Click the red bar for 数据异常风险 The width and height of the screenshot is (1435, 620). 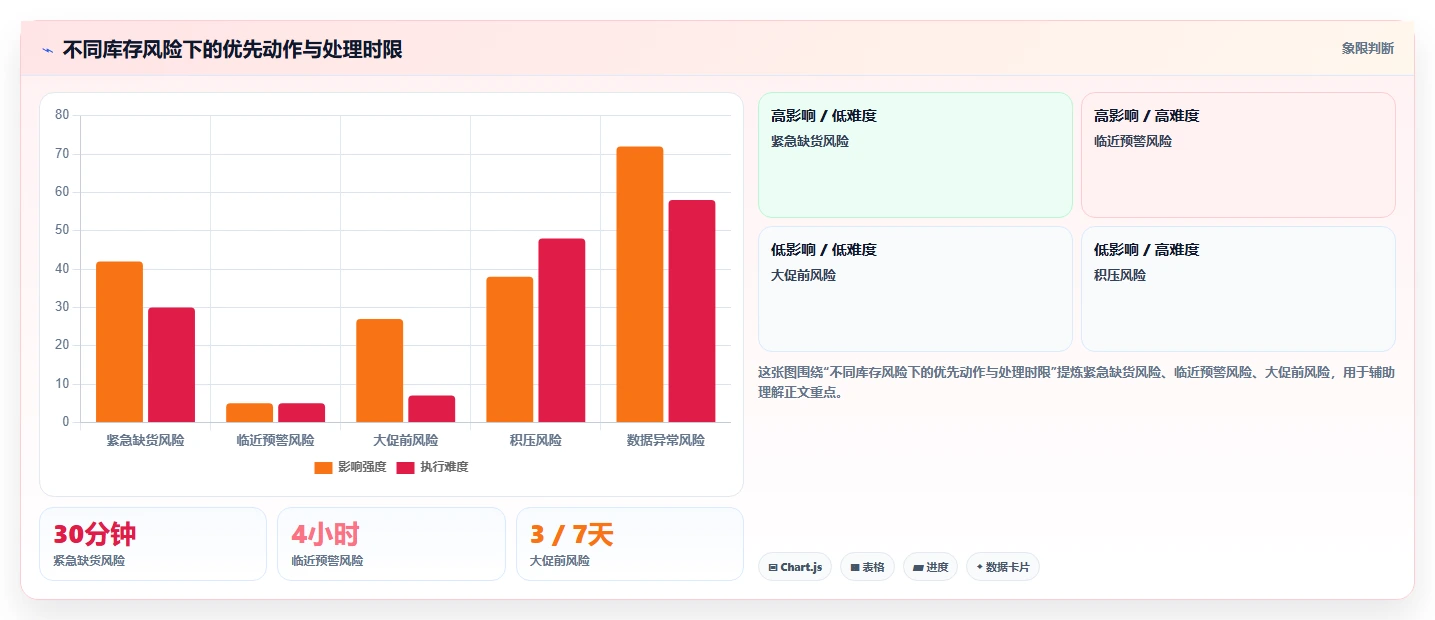coord(692,312)
